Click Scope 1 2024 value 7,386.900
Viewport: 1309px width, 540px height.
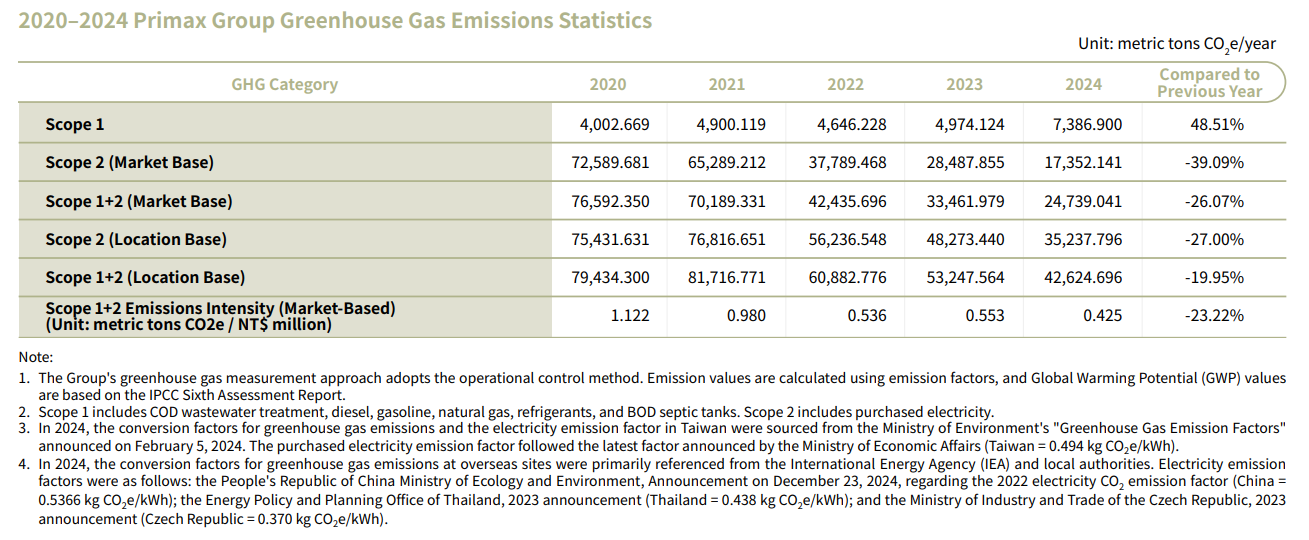click(1087, 125)
